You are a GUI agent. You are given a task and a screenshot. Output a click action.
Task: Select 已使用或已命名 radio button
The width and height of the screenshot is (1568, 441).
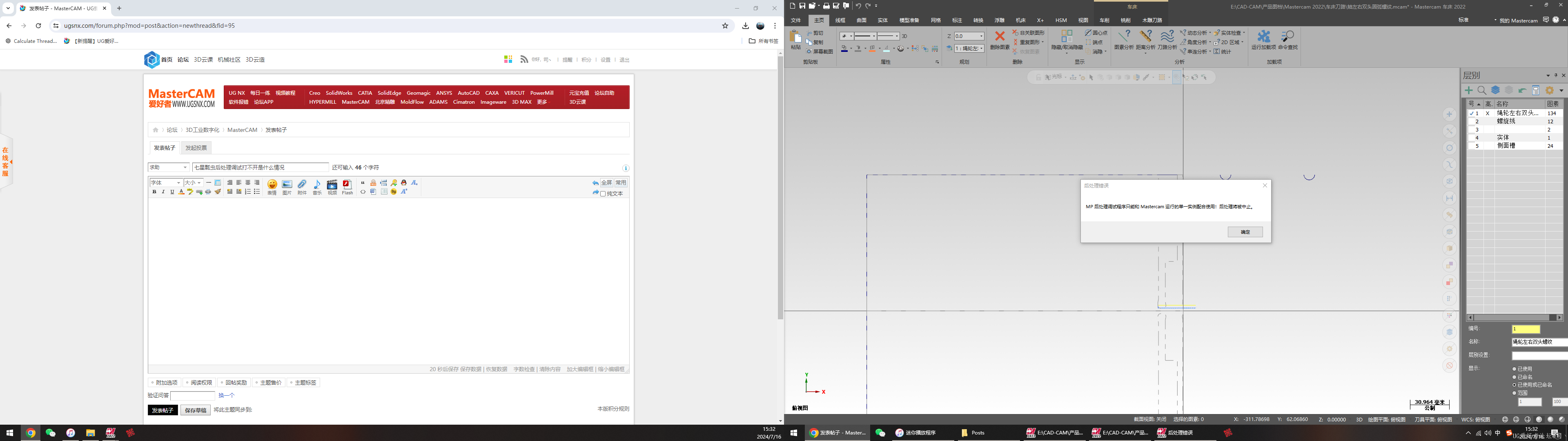point(1515,385)
